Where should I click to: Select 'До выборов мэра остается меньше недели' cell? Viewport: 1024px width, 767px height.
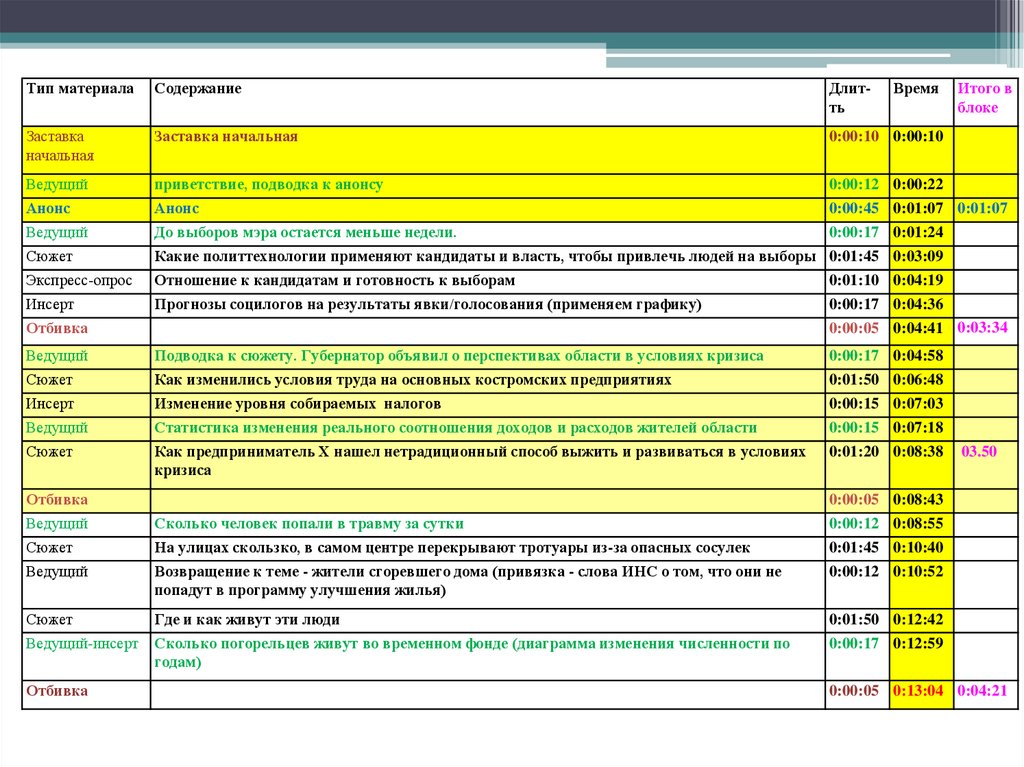[305, 233]
